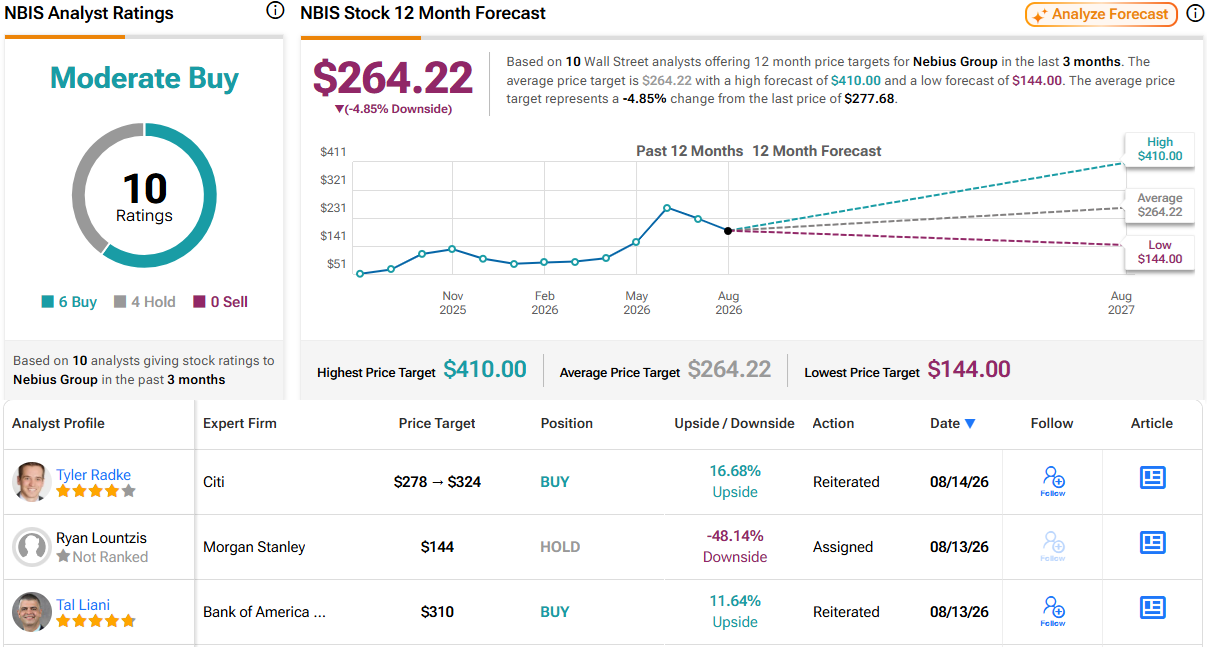Open article for Citi rating row

(x=1152, y=478)
